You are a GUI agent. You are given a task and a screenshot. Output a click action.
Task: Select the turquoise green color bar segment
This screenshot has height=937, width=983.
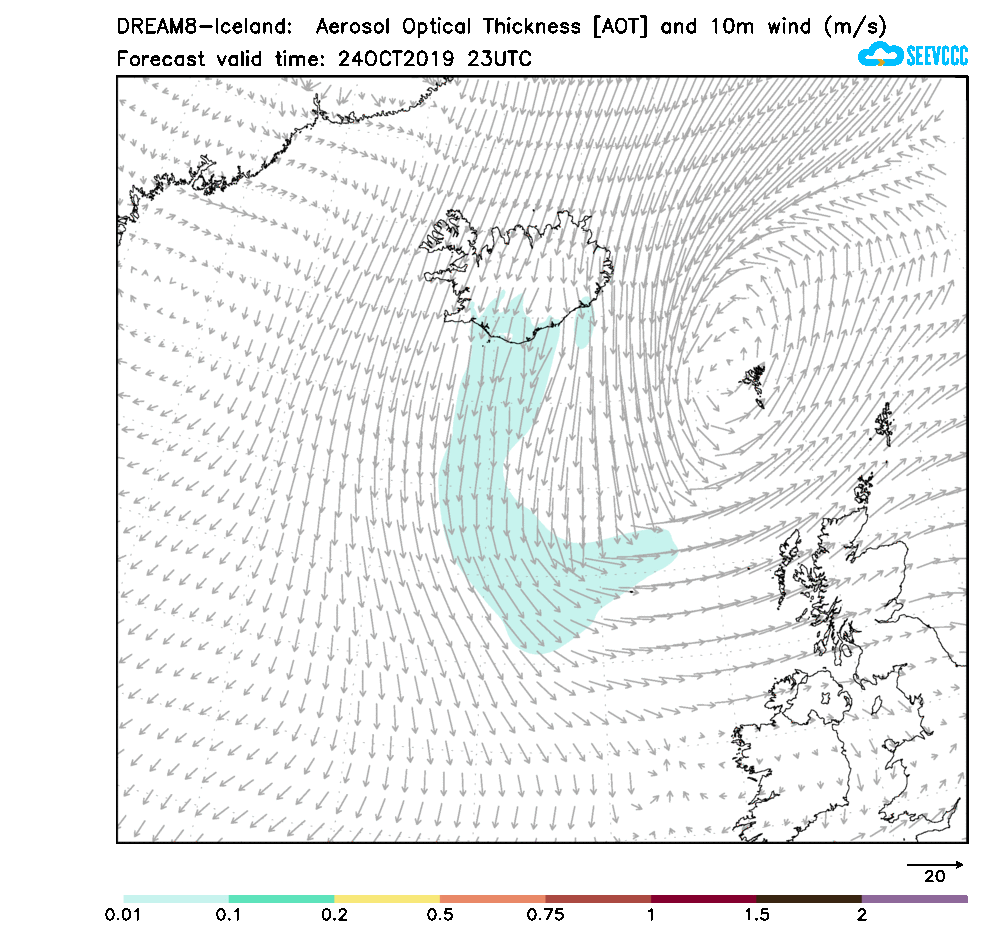point(281,899)
